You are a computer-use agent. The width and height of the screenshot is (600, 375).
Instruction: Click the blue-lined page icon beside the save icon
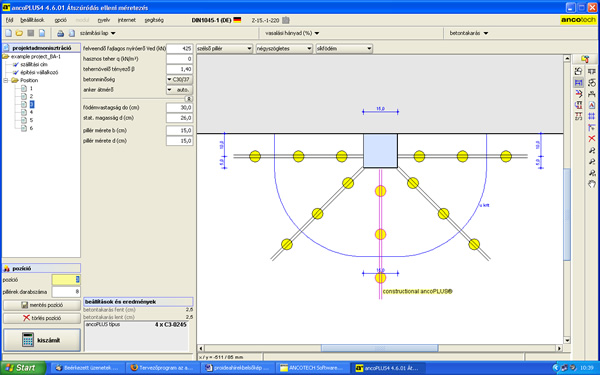pyautogui.click(x=42, y=33)
